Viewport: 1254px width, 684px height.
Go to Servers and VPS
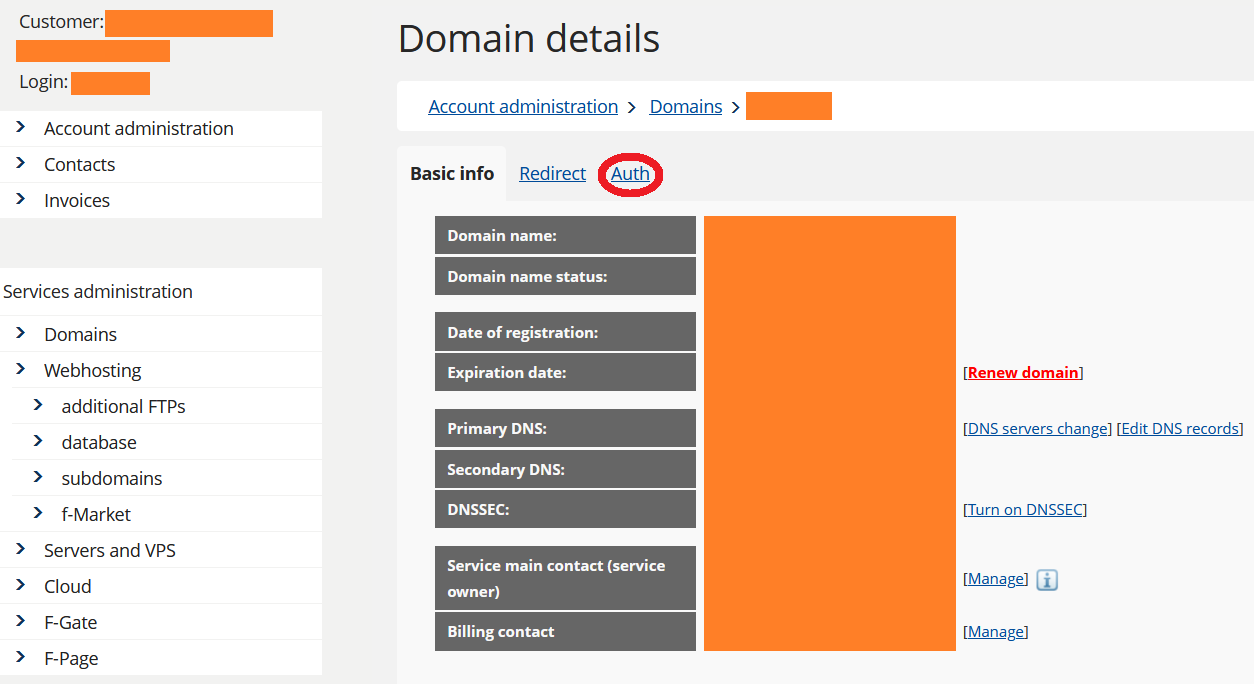pos(109,551)
